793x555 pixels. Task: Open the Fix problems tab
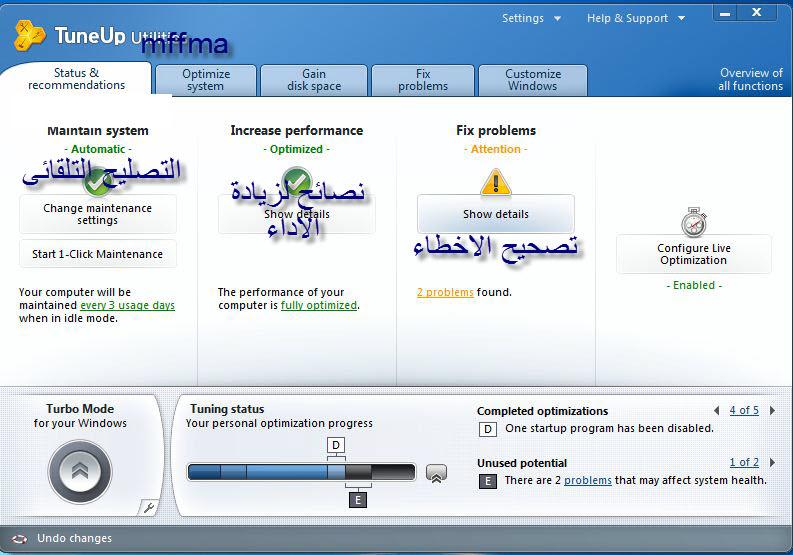(423, 80)
